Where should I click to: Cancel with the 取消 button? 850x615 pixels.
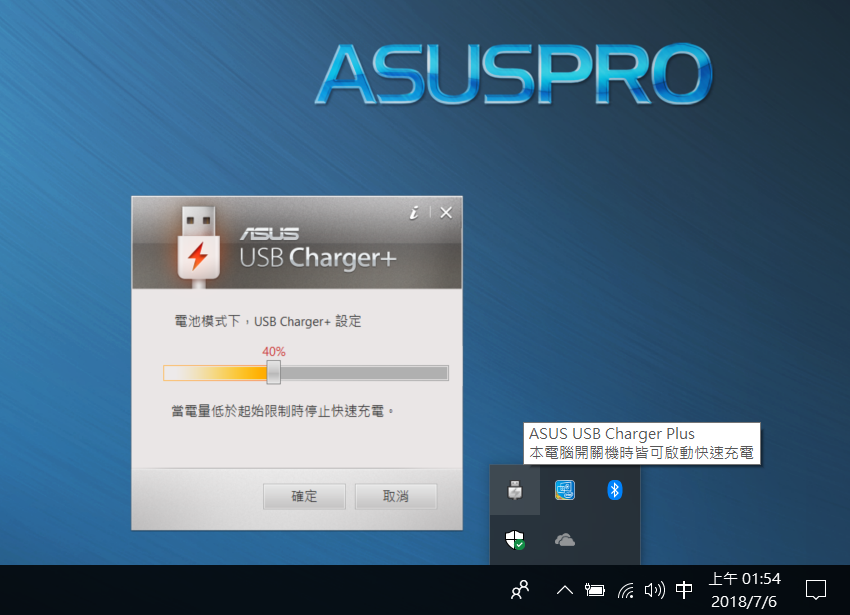pyautogui.click(x=396, y=496)
